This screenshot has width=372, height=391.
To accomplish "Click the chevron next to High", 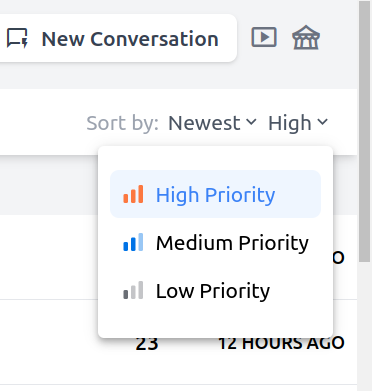I will (x=322, y=122).
